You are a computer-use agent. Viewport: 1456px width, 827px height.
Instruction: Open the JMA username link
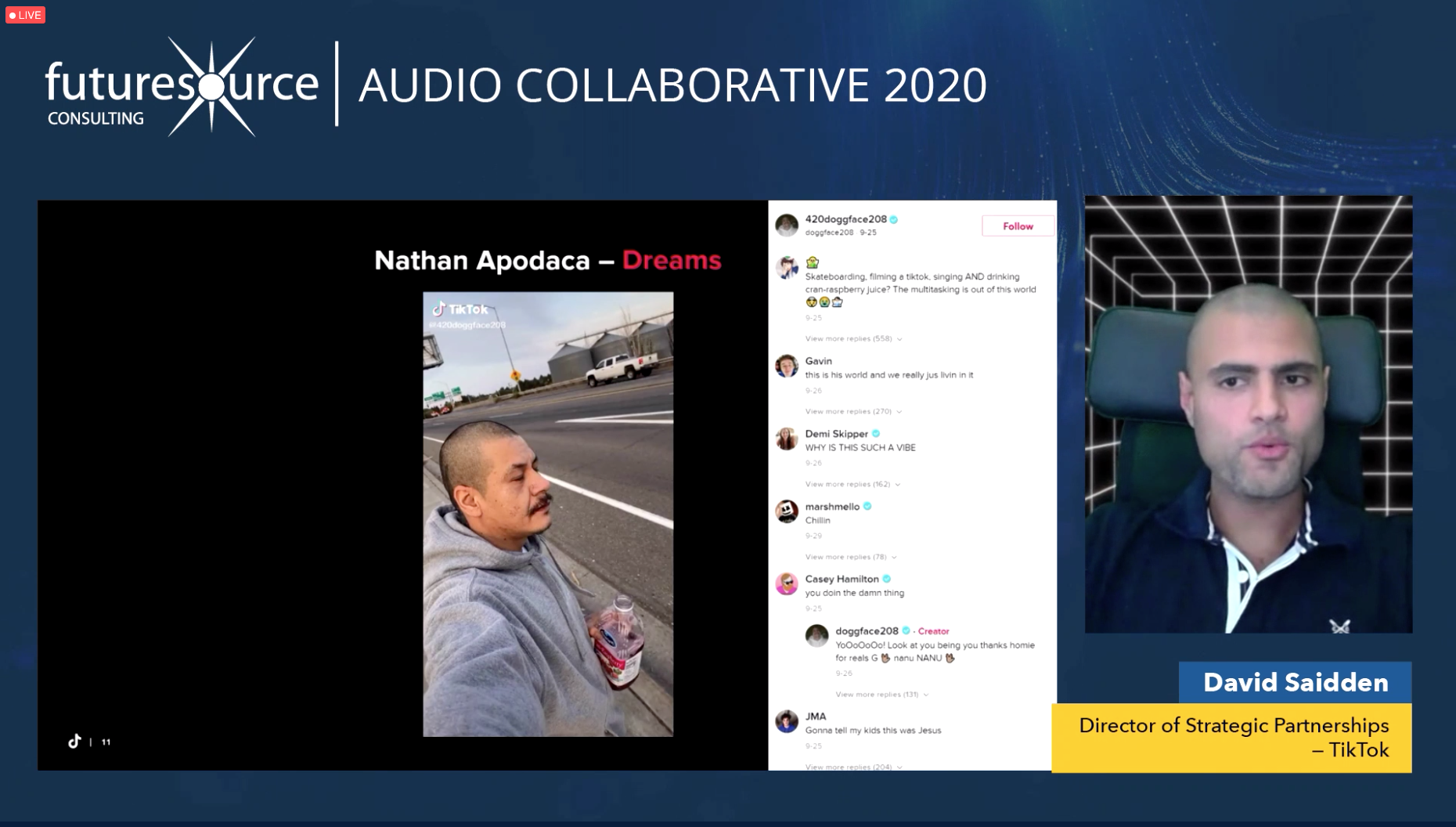pos(816,716)
